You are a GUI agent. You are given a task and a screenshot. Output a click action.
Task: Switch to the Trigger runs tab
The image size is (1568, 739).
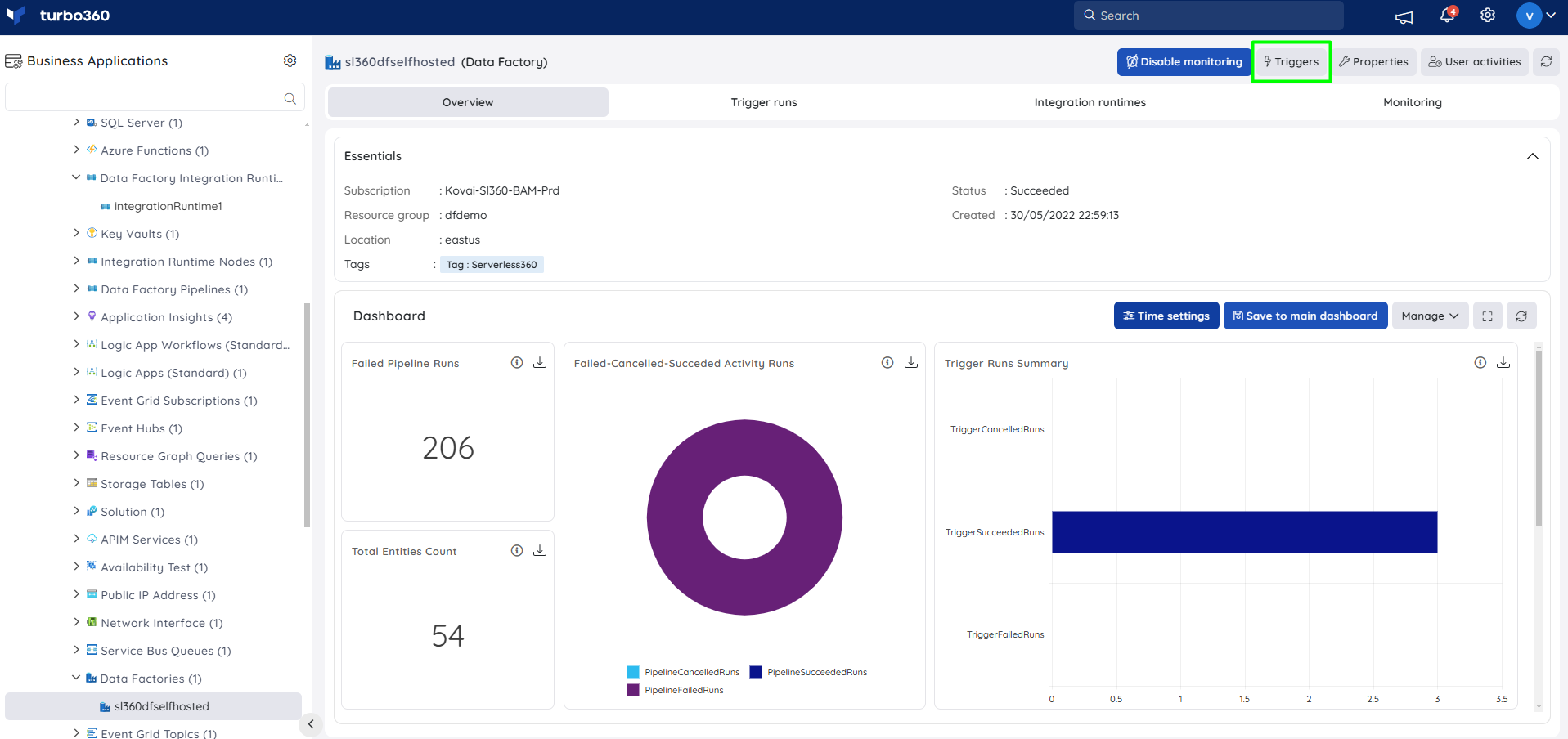tap(764, 102)
